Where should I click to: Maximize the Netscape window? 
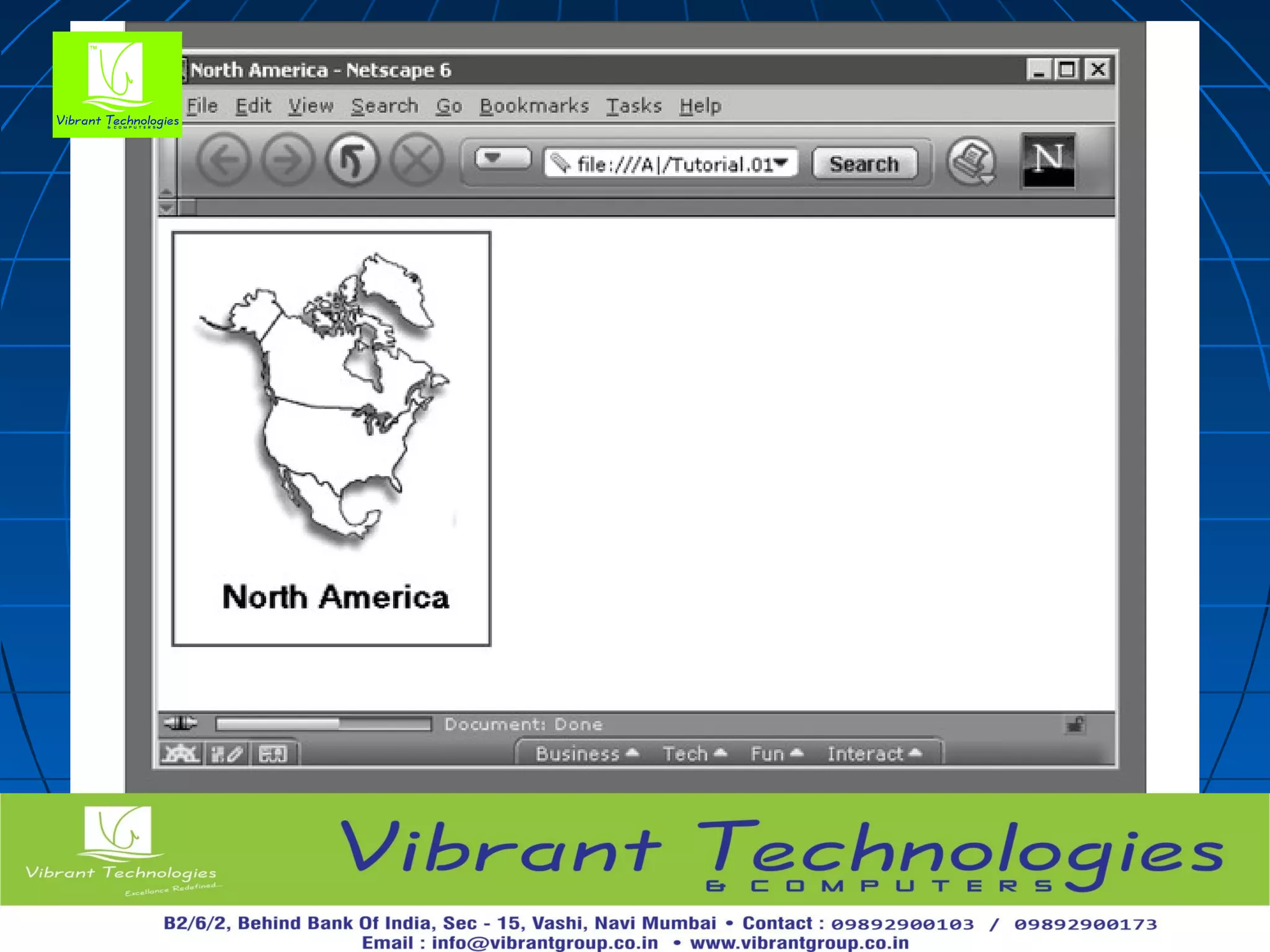[1067, 69]
